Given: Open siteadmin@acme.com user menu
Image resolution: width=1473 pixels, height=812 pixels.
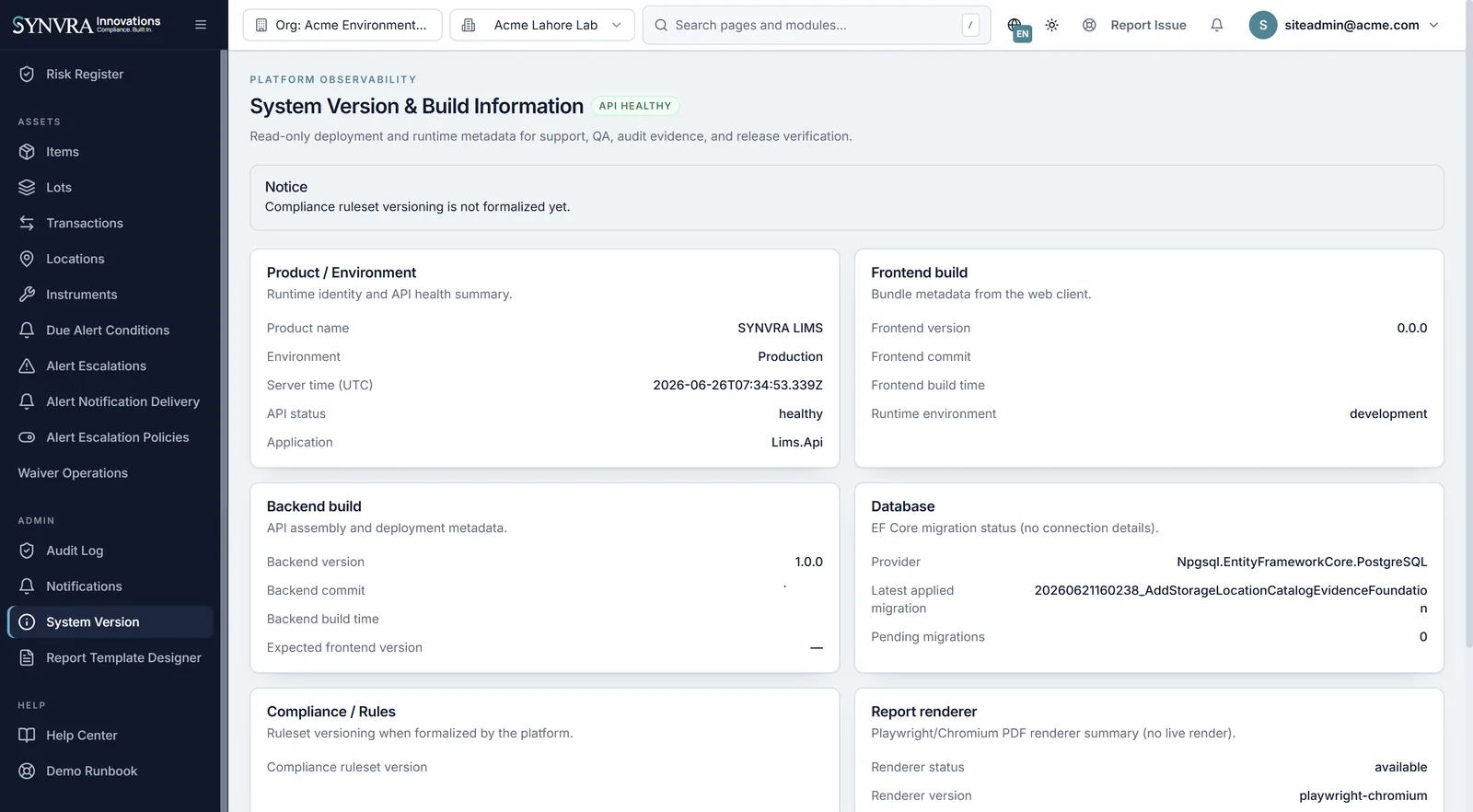Looking at the screenshot, I should click(1344, 25).
